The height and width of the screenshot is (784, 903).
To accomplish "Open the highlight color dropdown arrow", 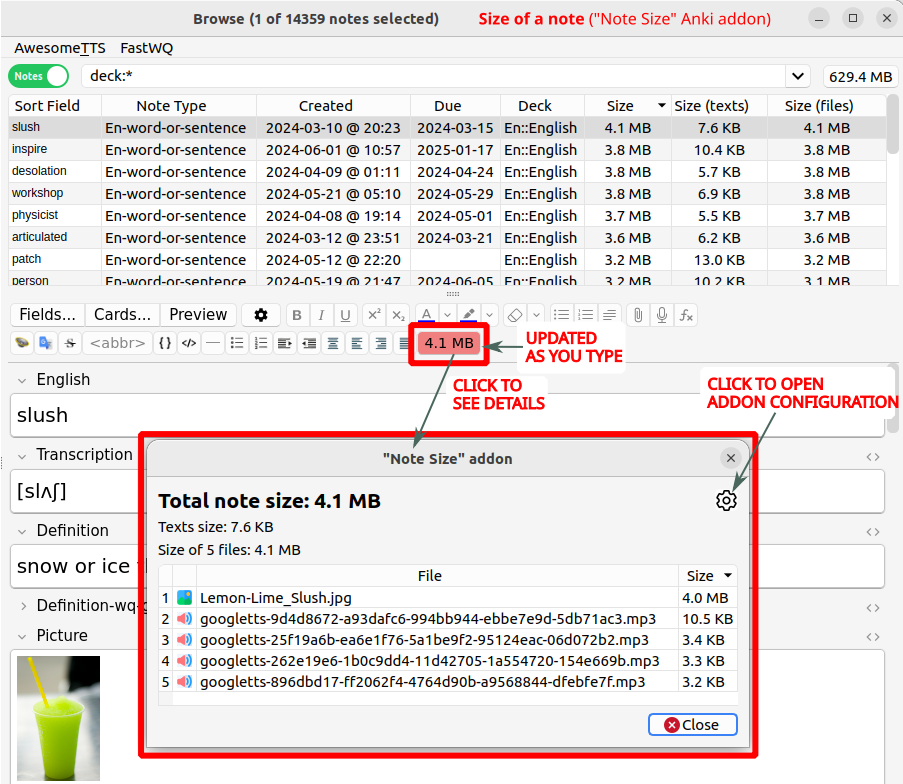I will click(x=489, y=315).
